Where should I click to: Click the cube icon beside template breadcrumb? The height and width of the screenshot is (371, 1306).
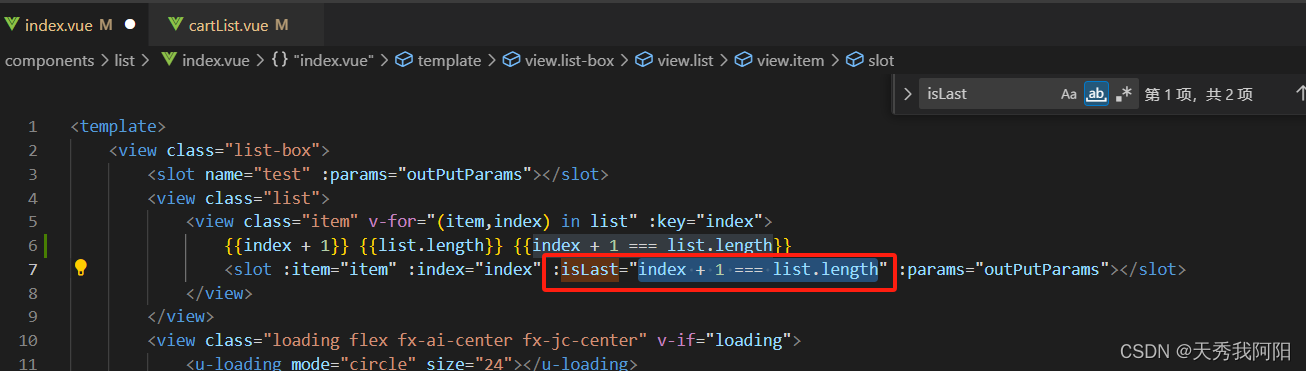pos(404,60)
